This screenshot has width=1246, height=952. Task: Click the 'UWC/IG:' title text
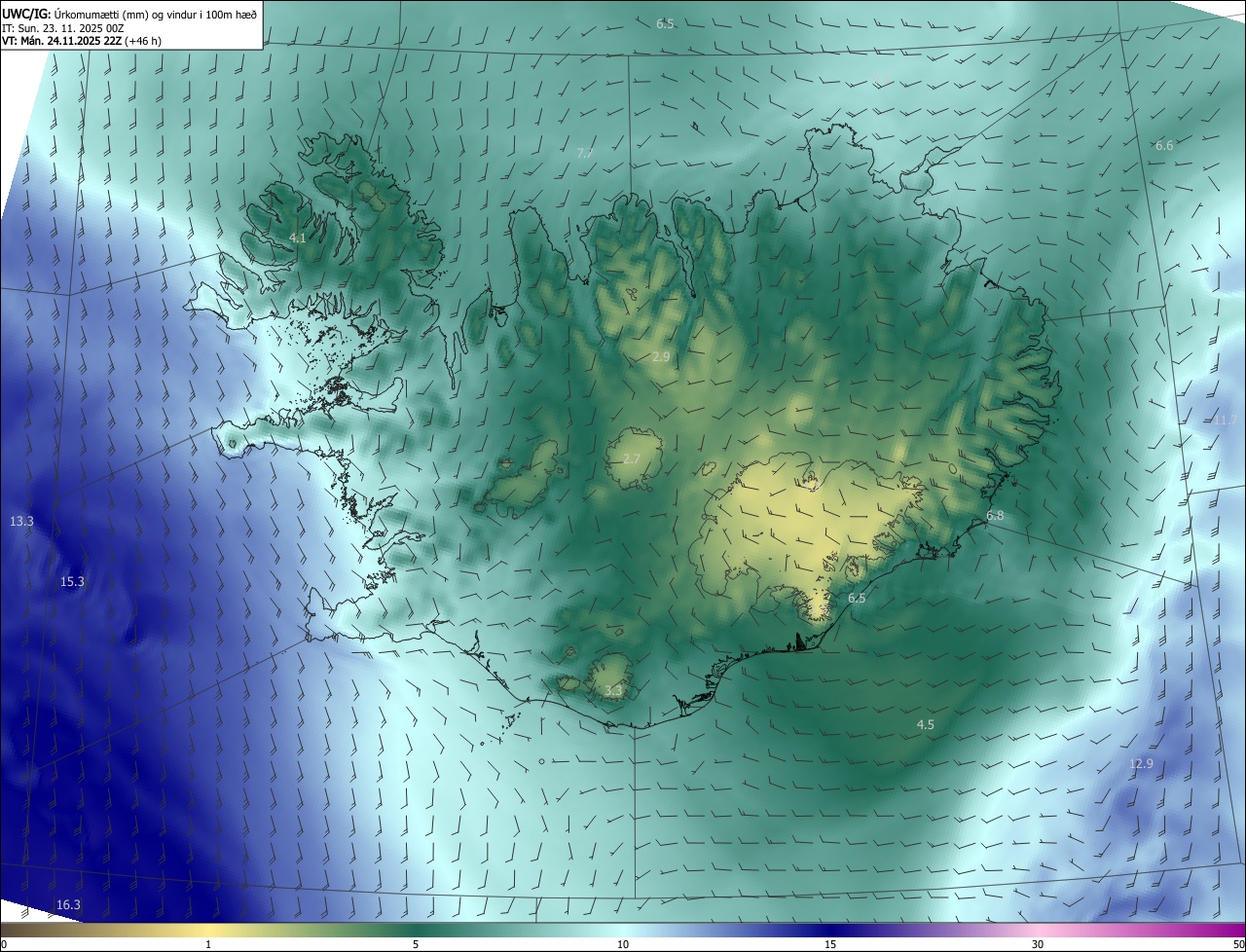click(26, 14)
